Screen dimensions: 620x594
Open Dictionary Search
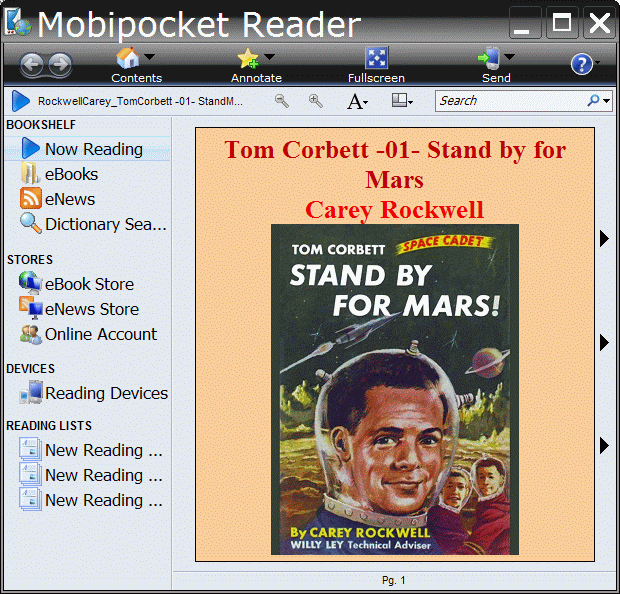[106, 224]
